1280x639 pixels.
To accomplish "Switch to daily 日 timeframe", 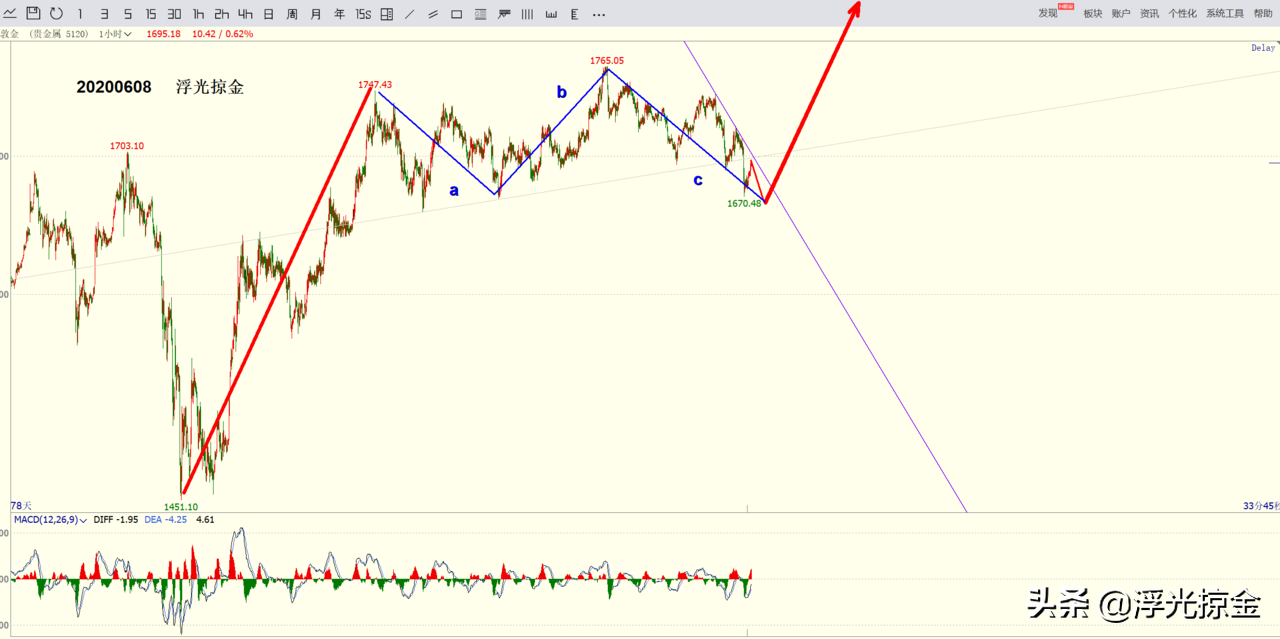I will 268,14.
